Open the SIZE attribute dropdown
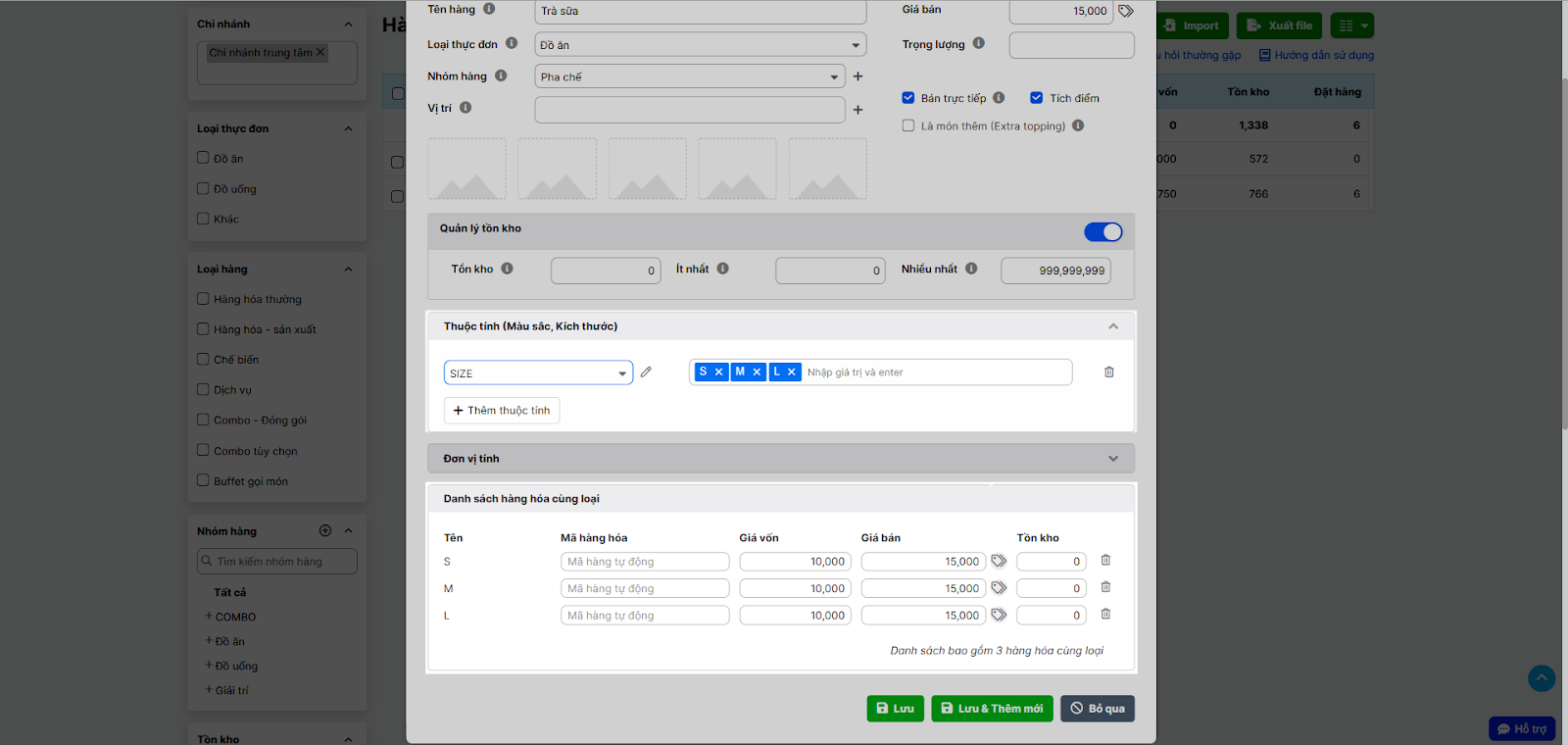1568x745 pixels. [538, 372]
